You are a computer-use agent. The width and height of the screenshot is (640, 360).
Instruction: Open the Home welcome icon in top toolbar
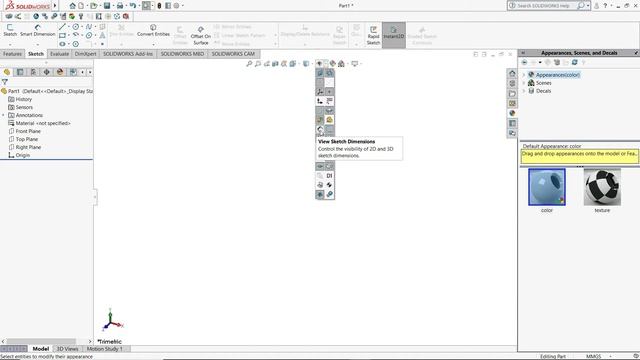coord(72,6)
